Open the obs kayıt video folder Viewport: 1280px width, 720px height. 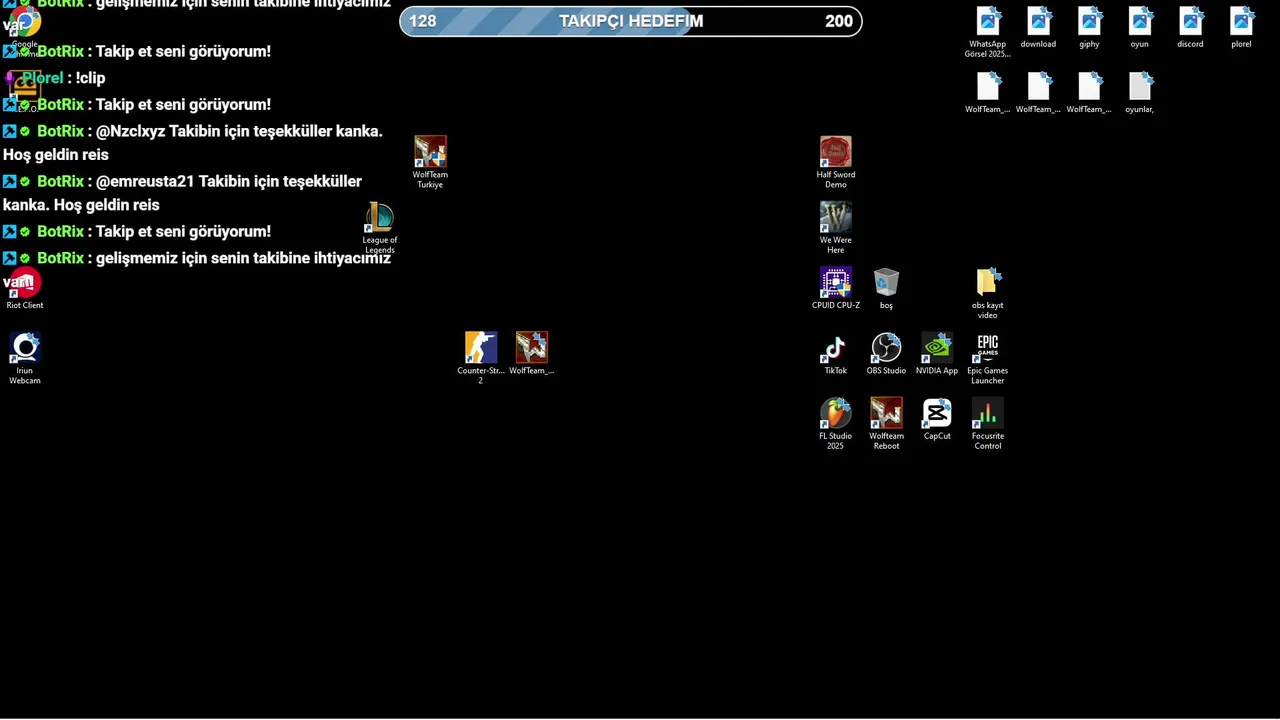point(988,293)
